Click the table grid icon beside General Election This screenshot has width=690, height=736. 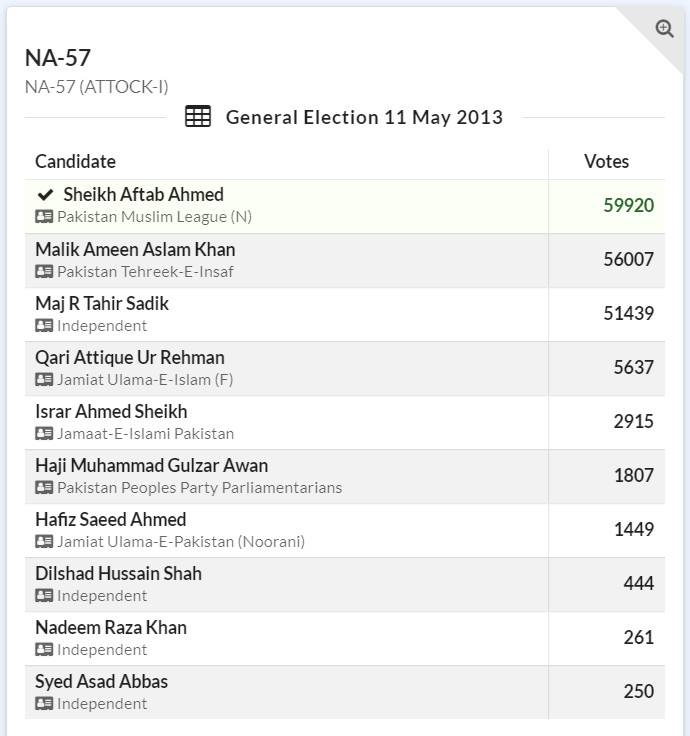[x=198, y=117]
